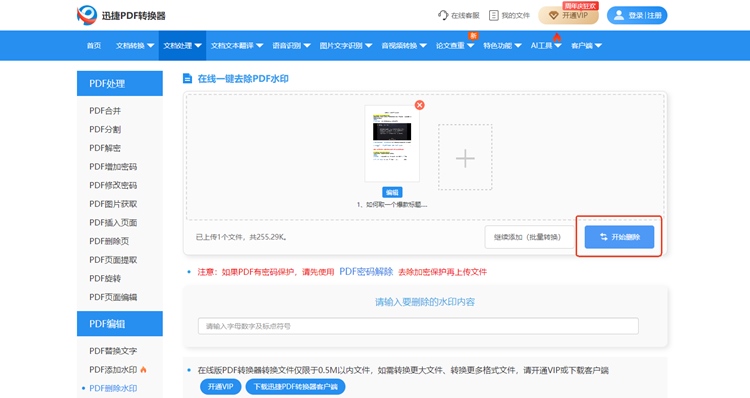Click the 迅捷PDF转换器 logo icon

pyautogui.click(x=87, y=15)
